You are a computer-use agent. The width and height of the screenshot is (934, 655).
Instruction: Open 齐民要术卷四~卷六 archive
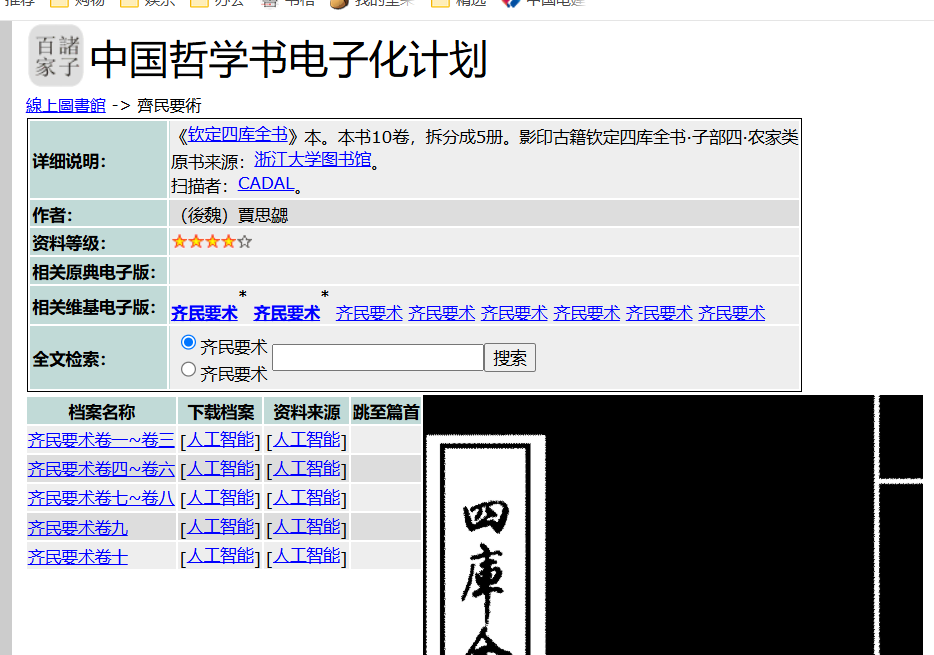101,469
